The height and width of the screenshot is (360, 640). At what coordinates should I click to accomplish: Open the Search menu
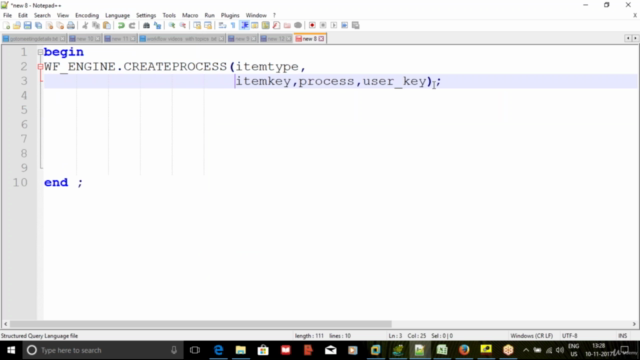pos(42,15)
